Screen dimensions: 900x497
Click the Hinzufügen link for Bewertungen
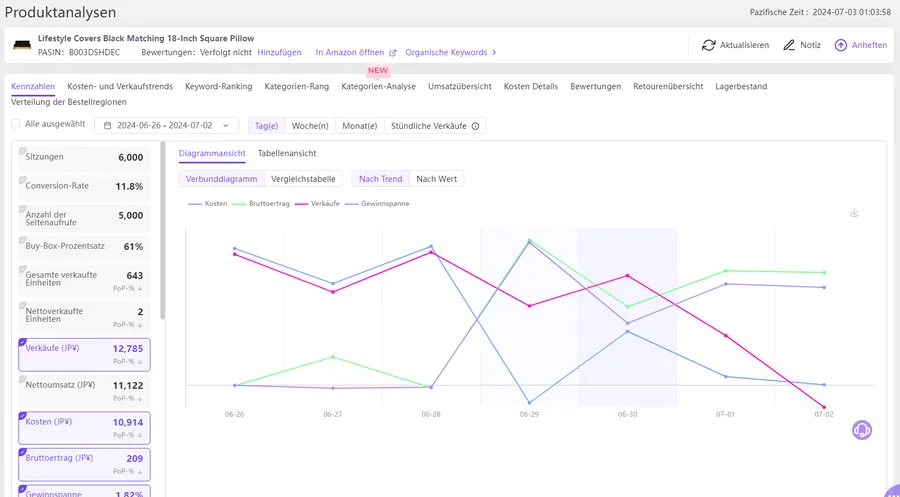point(279,52)
